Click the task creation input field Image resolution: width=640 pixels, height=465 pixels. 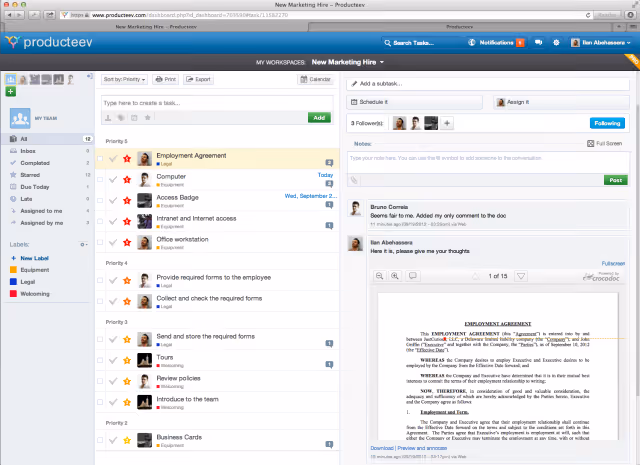pyautogui.click(x=217, y=103)
